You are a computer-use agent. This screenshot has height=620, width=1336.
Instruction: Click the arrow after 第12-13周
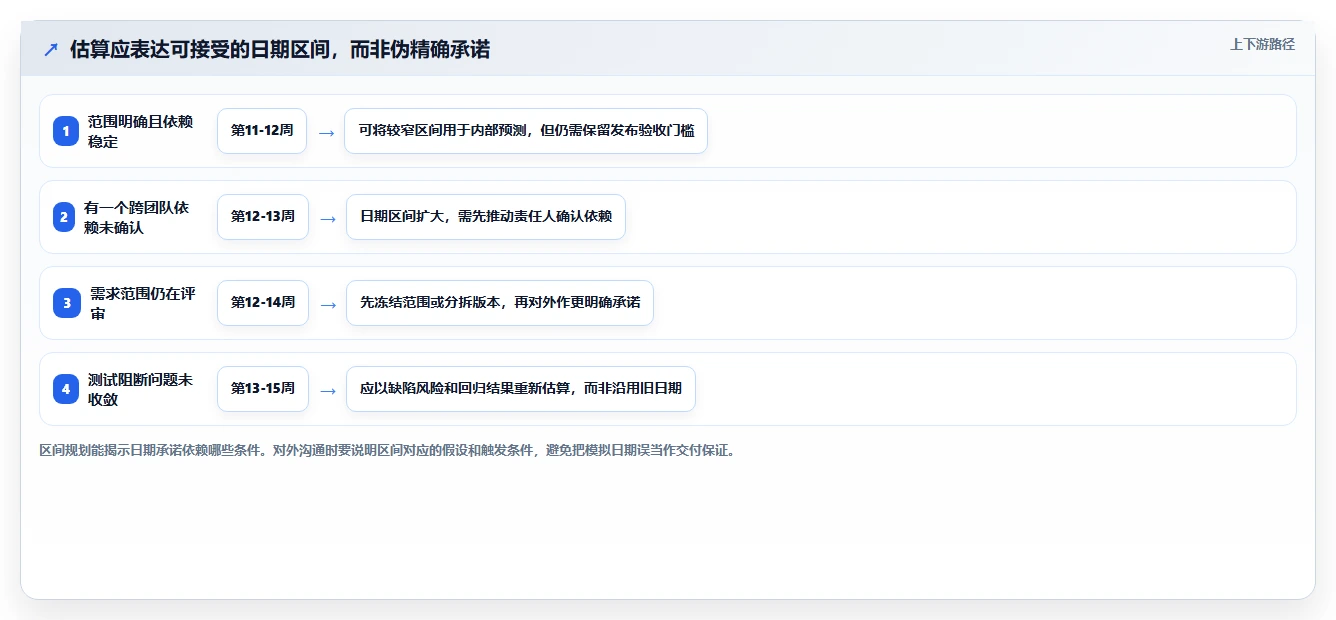click(x=327, y=218)
